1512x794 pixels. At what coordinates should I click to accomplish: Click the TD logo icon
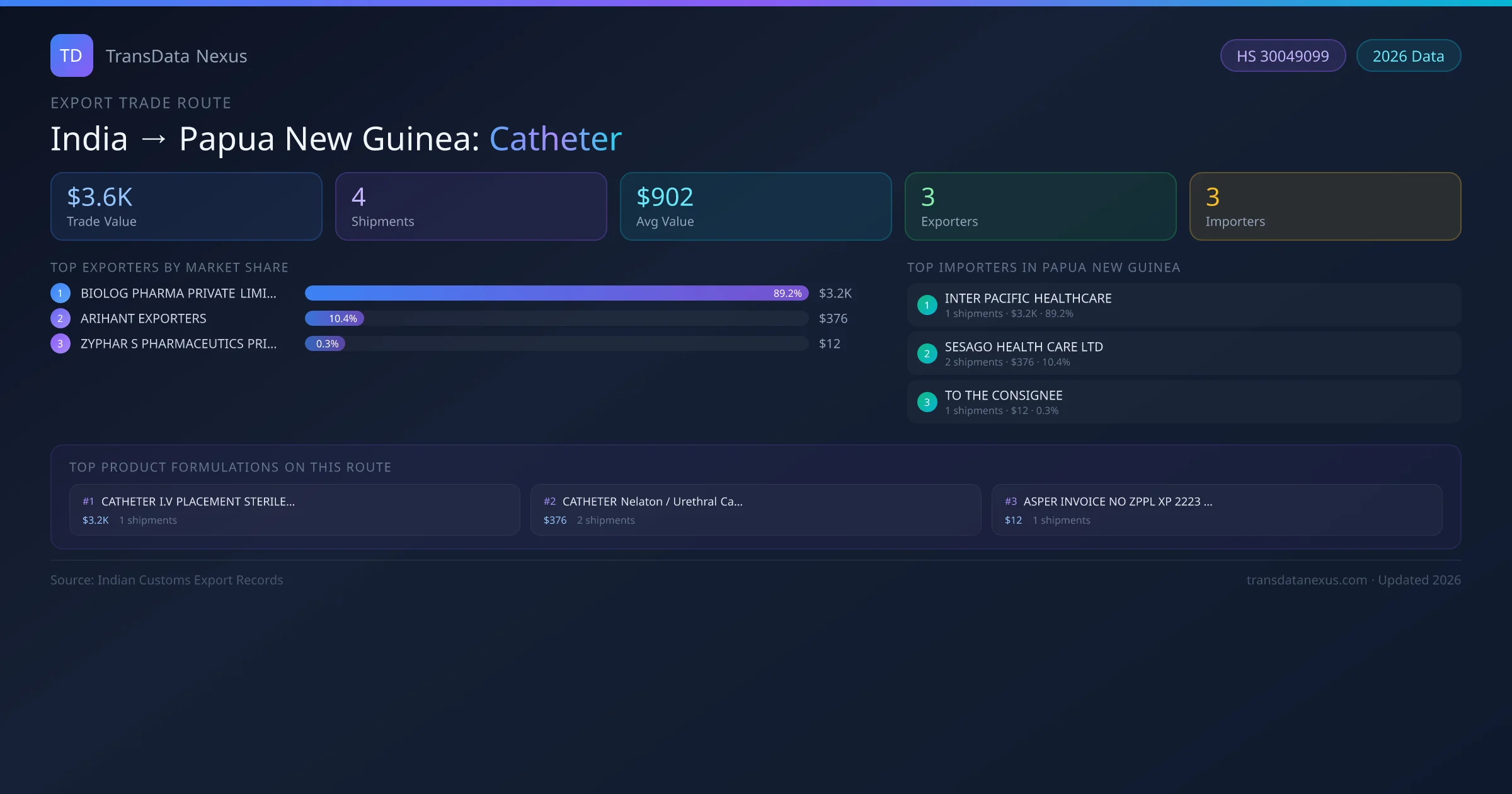(x=71, y=55)
